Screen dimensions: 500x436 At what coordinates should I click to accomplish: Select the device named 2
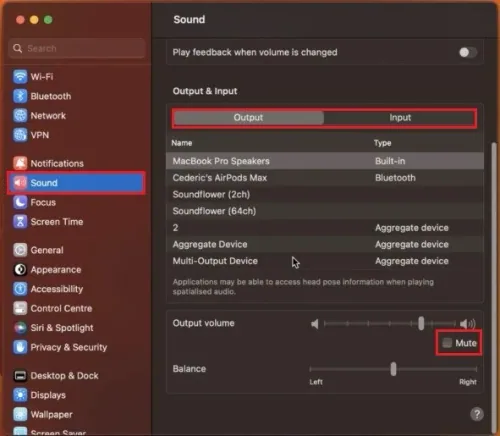325,228
